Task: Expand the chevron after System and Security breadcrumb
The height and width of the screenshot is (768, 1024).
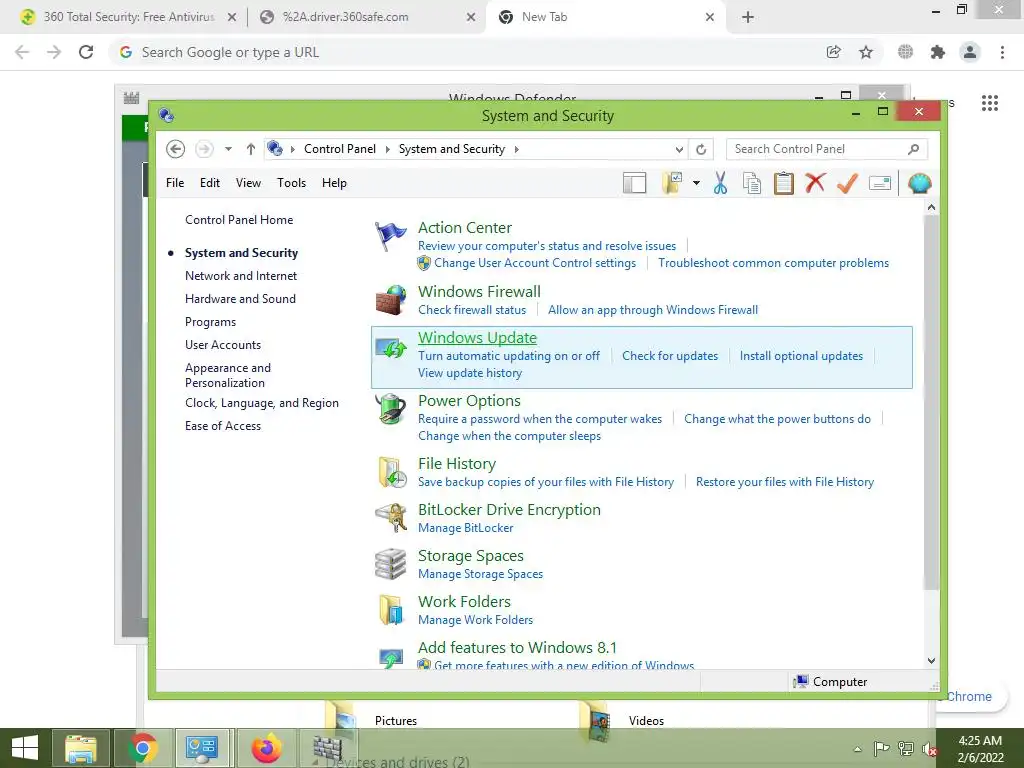Action: [x=516, y=149]
